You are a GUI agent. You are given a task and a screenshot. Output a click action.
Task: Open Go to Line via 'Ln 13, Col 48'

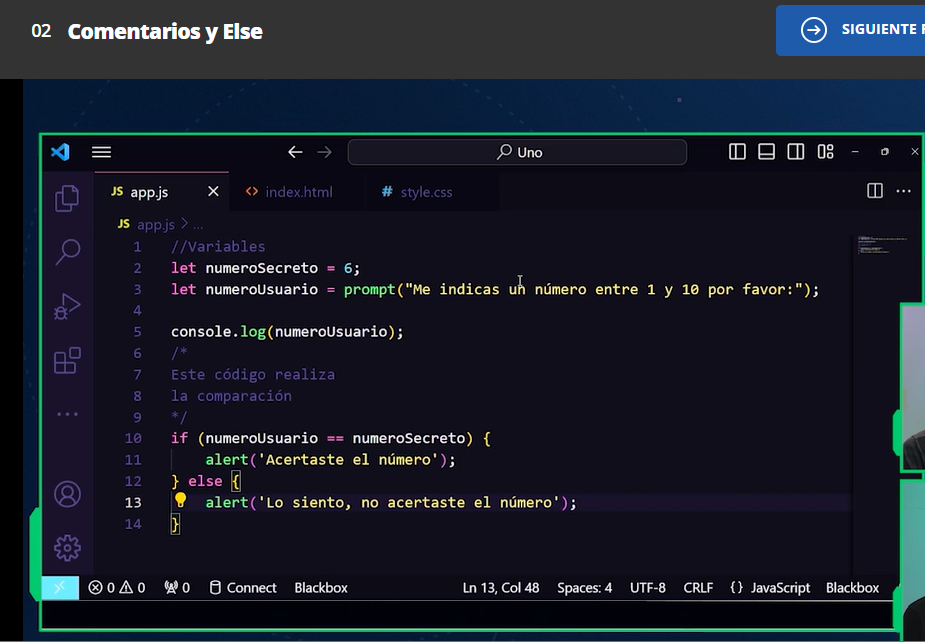(501, 588)
